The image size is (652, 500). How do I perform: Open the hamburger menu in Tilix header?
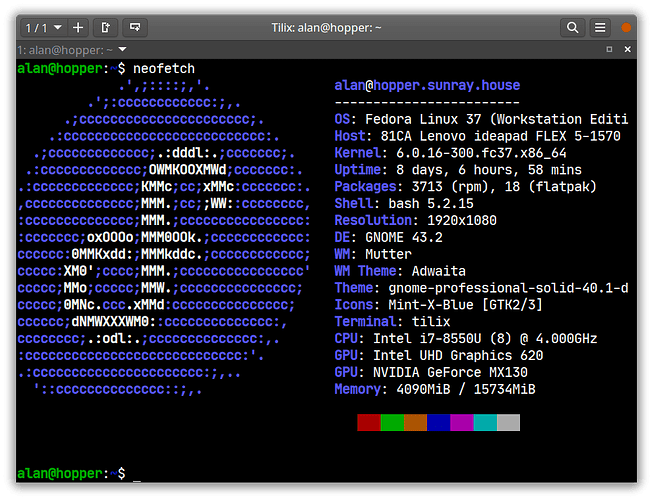pos(600,27)
